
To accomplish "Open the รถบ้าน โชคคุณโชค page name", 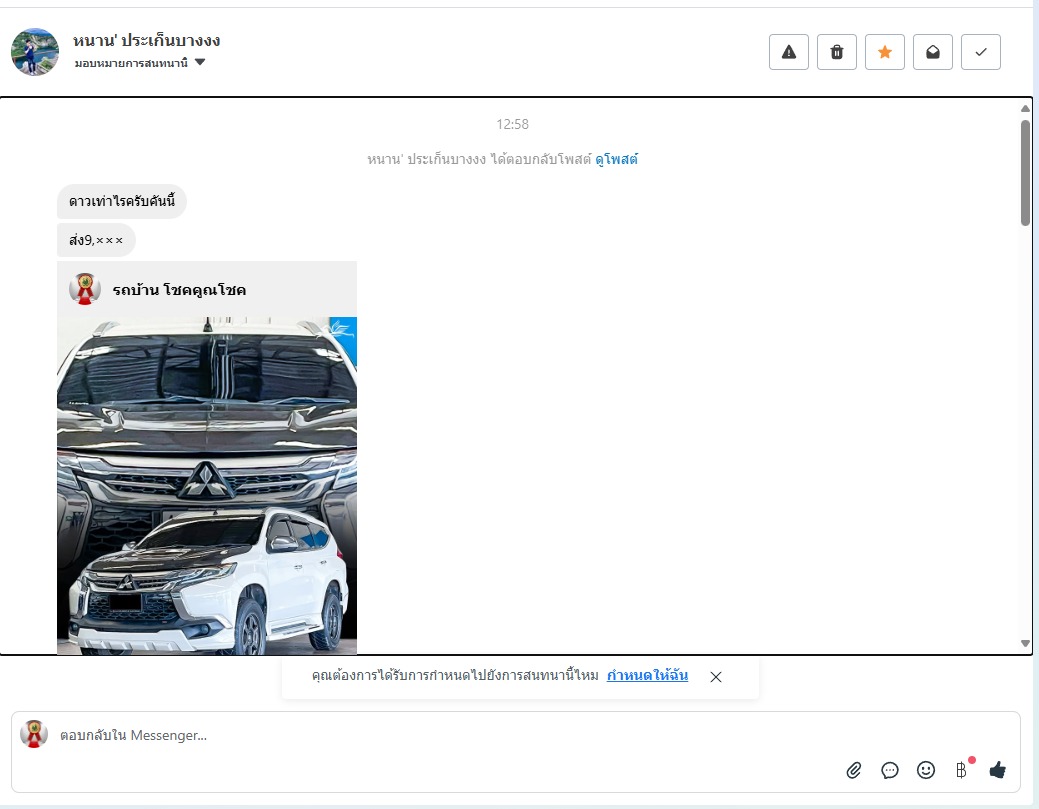I will 179,290.
